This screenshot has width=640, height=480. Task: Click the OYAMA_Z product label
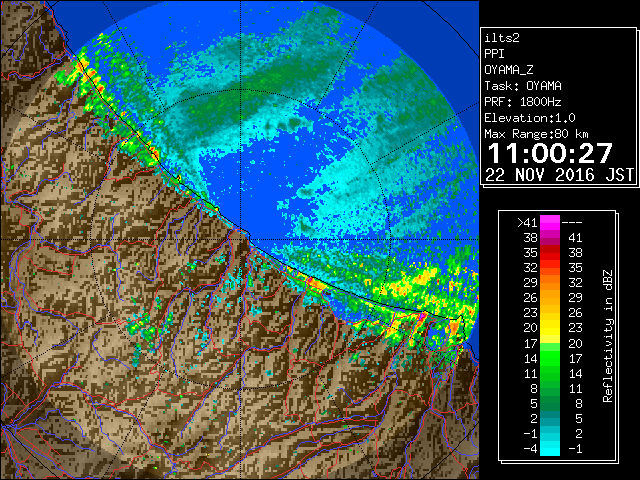point(509,70)
